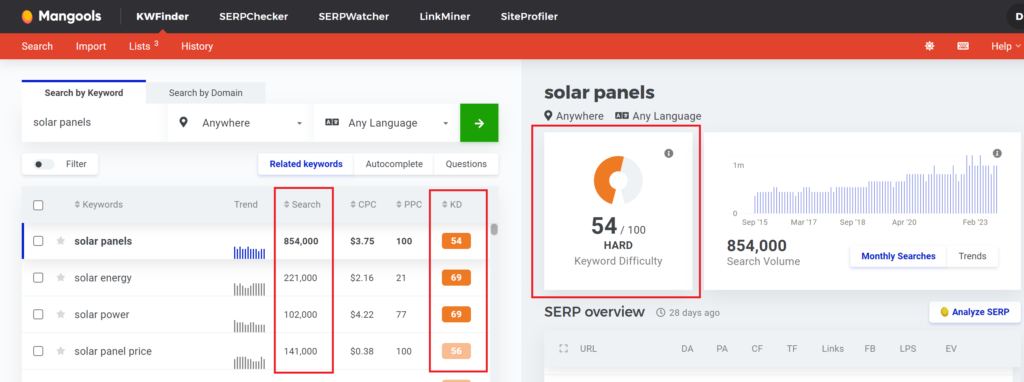Select the Autocomplete tab
Viewport: 1024px width, 382px height.
[394, 165]
